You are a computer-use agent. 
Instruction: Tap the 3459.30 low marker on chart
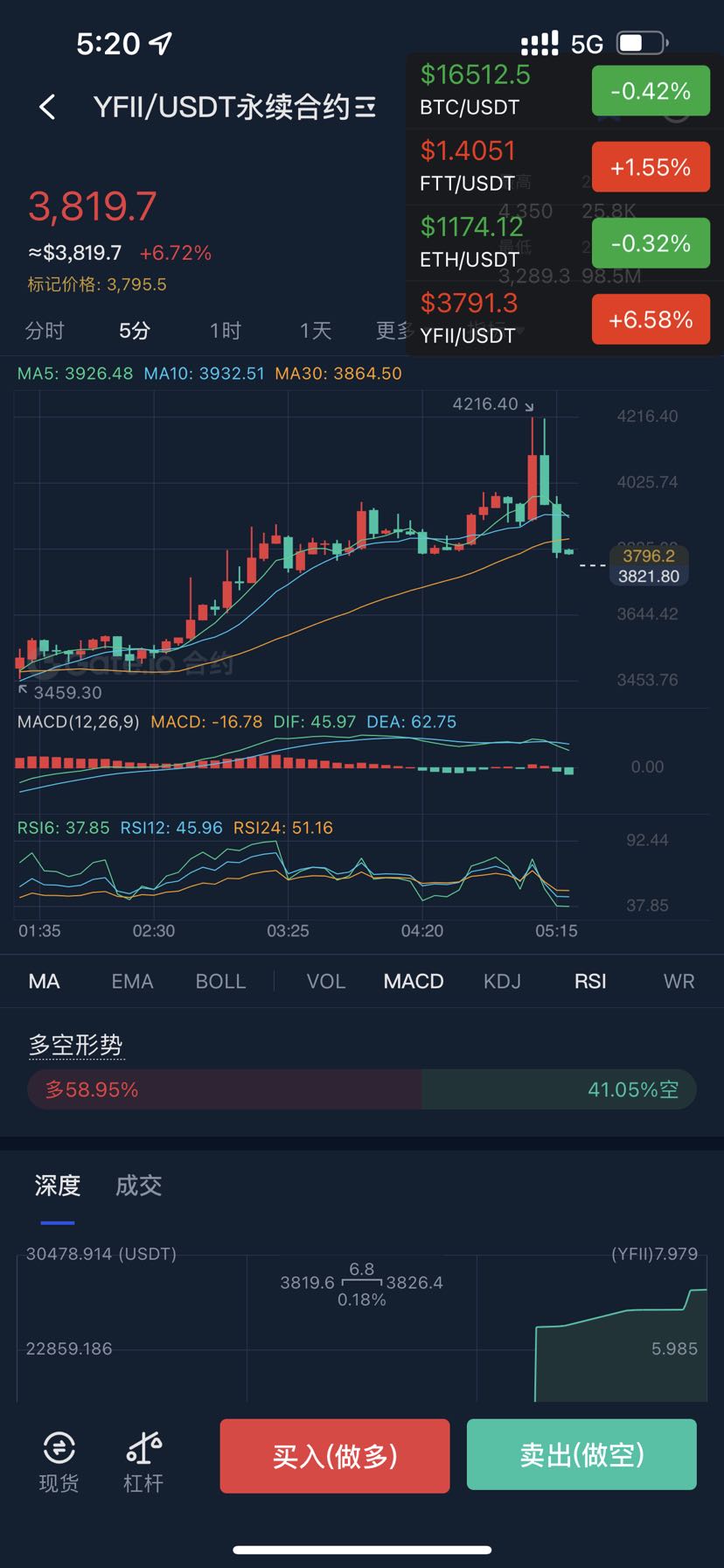67,692
